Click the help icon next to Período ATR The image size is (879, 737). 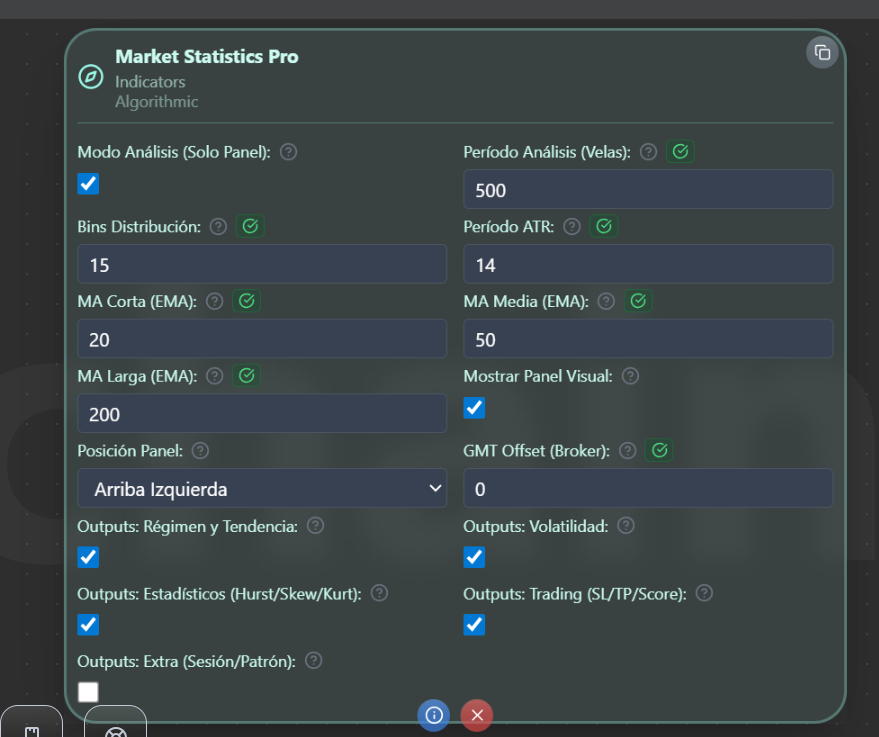tap(572, 227)
